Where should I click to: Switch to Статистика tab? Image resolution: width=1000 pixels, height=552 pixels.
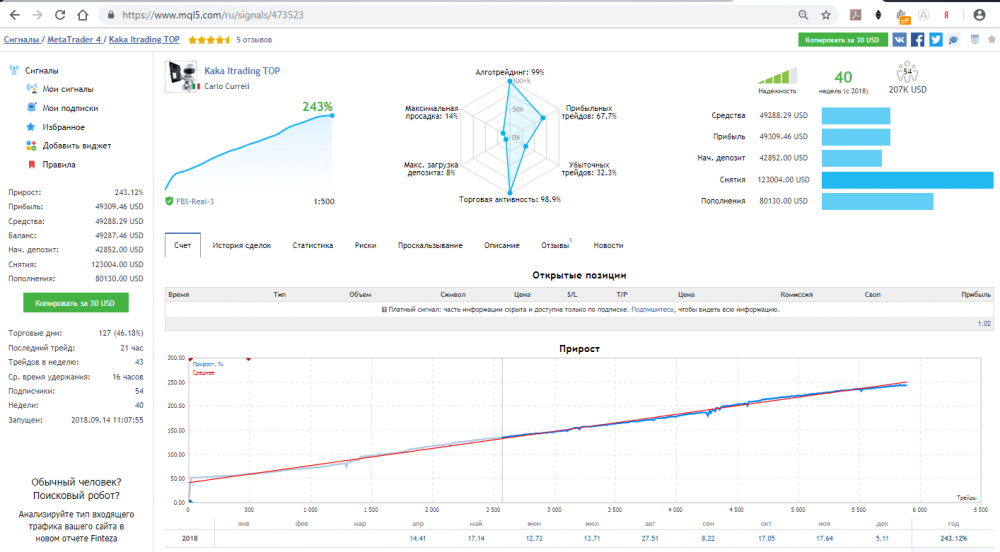312,245
